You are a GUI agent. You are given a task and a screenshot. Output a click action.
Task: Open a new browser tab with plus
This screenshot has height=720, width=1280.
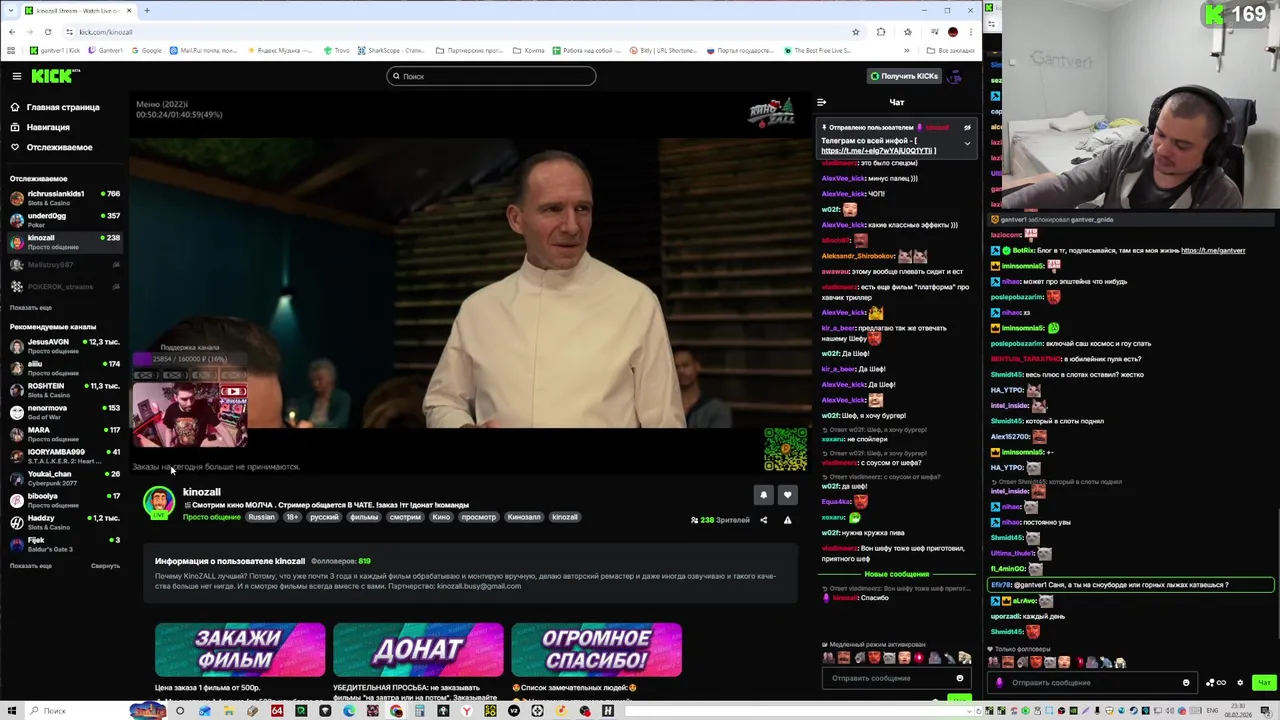point(146,10)
